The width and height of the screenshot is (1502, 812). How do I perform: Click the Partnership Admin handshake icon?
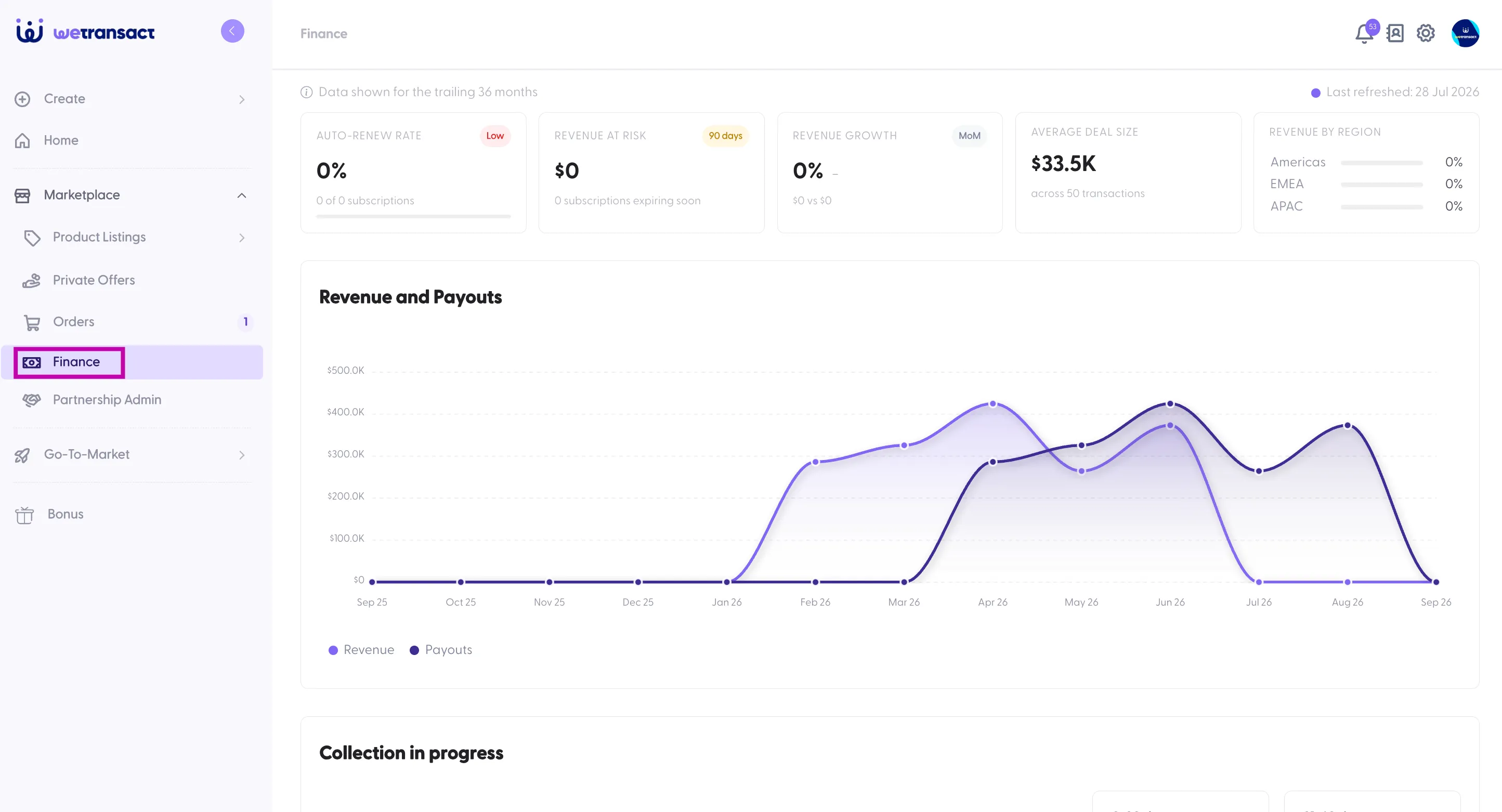(x=32, y=400)
